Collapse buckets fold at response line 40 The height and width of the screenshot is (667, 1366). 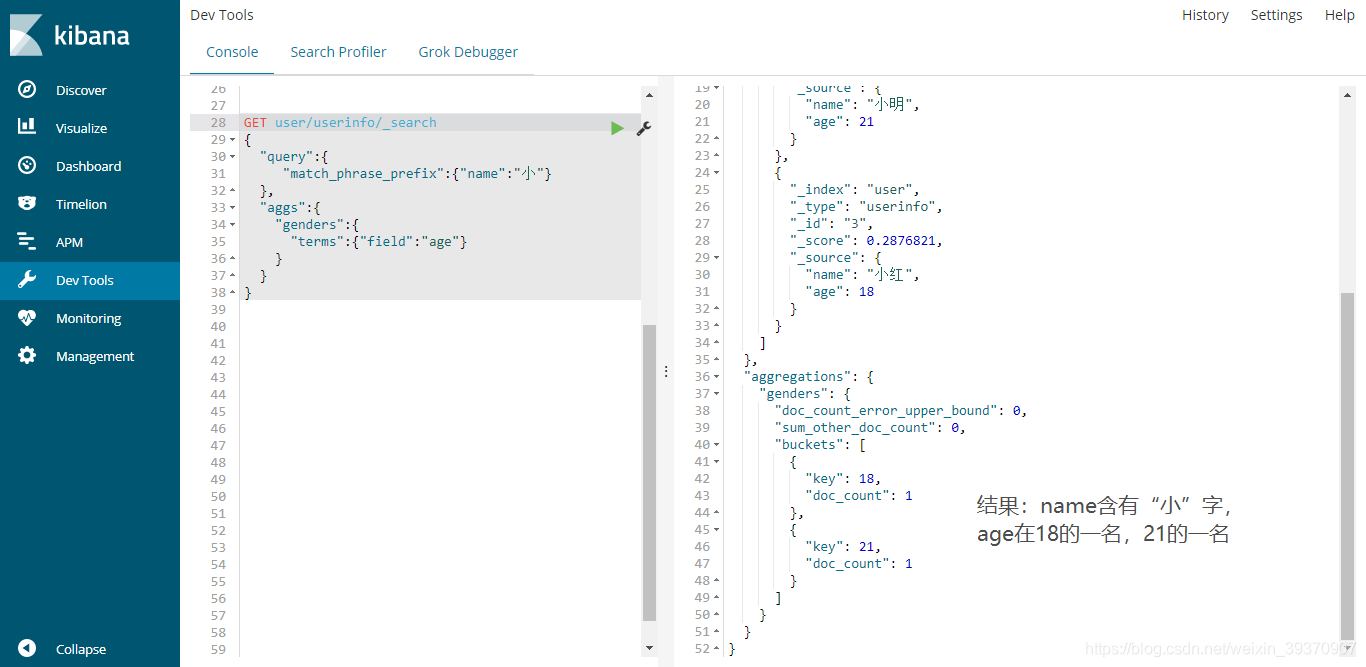pos(717,444)
